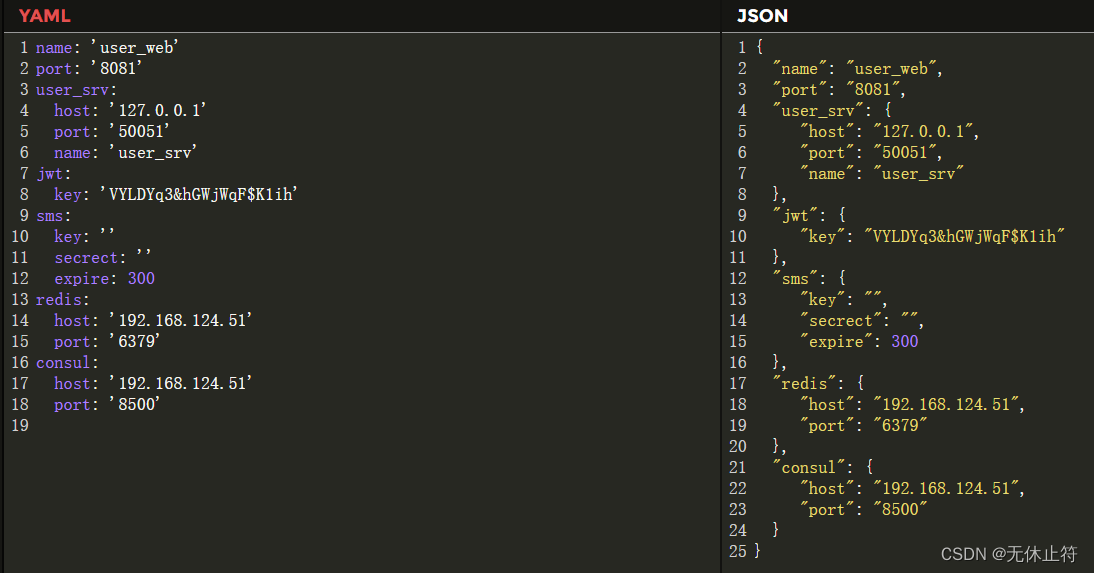Click the 'redis:' line in YAML editor
This screenshot has width=1094, height=573.
coord(63,299)
